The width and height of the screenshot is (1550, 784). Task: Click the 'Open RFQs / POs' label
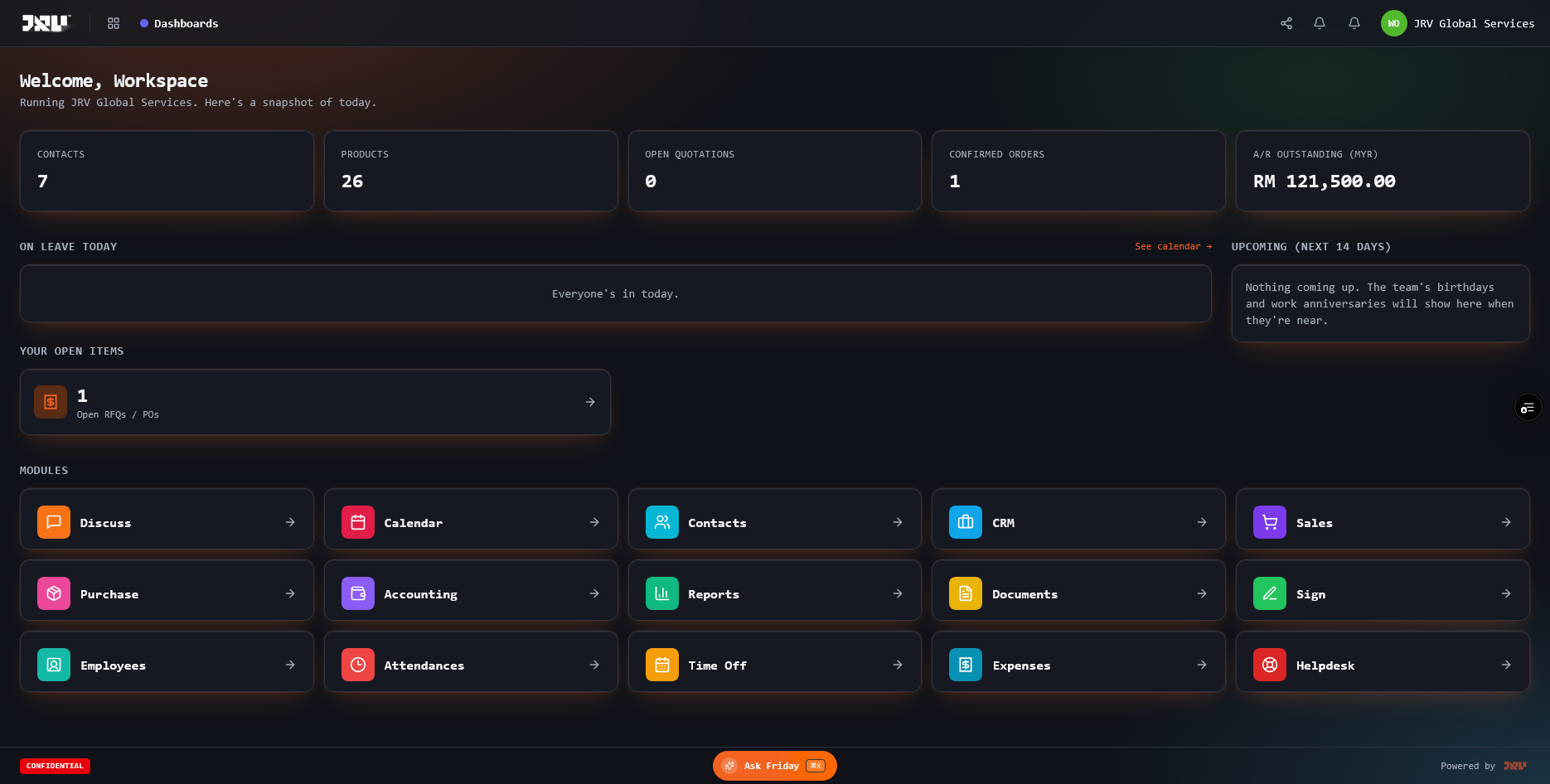tap(118, 414)
